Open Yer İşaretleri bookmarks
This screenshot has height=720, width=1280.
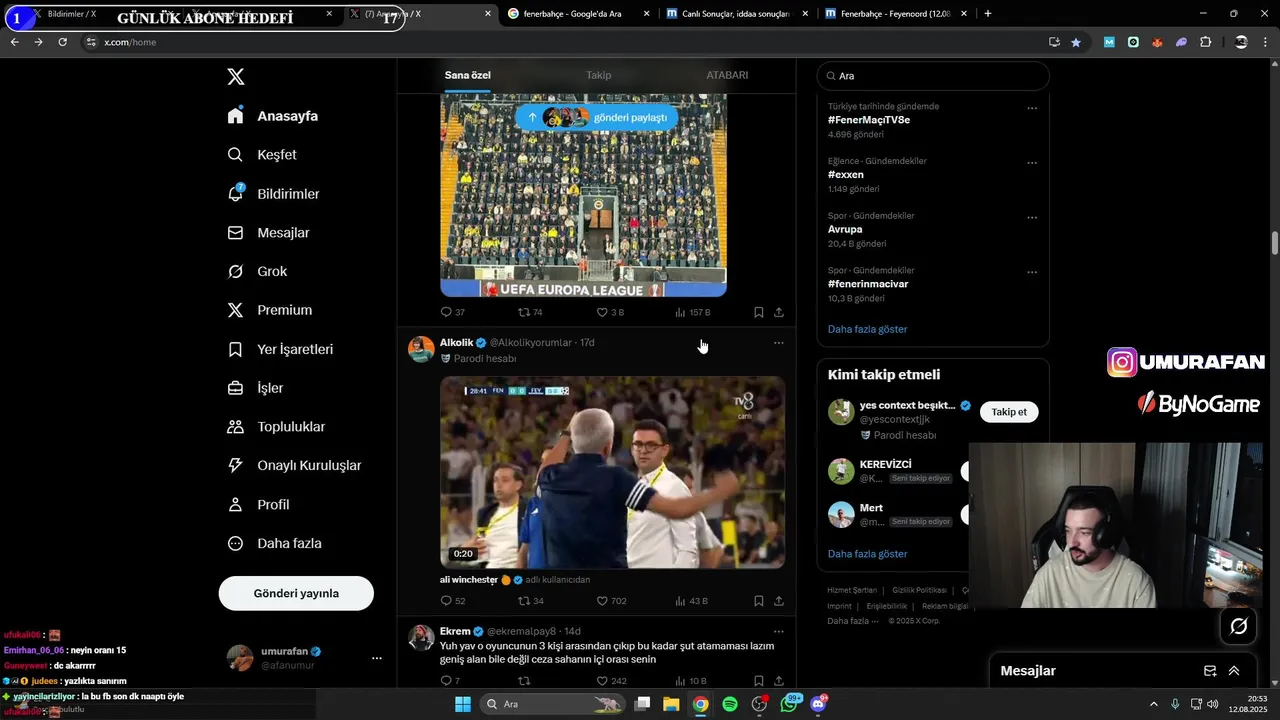[280, 349]
